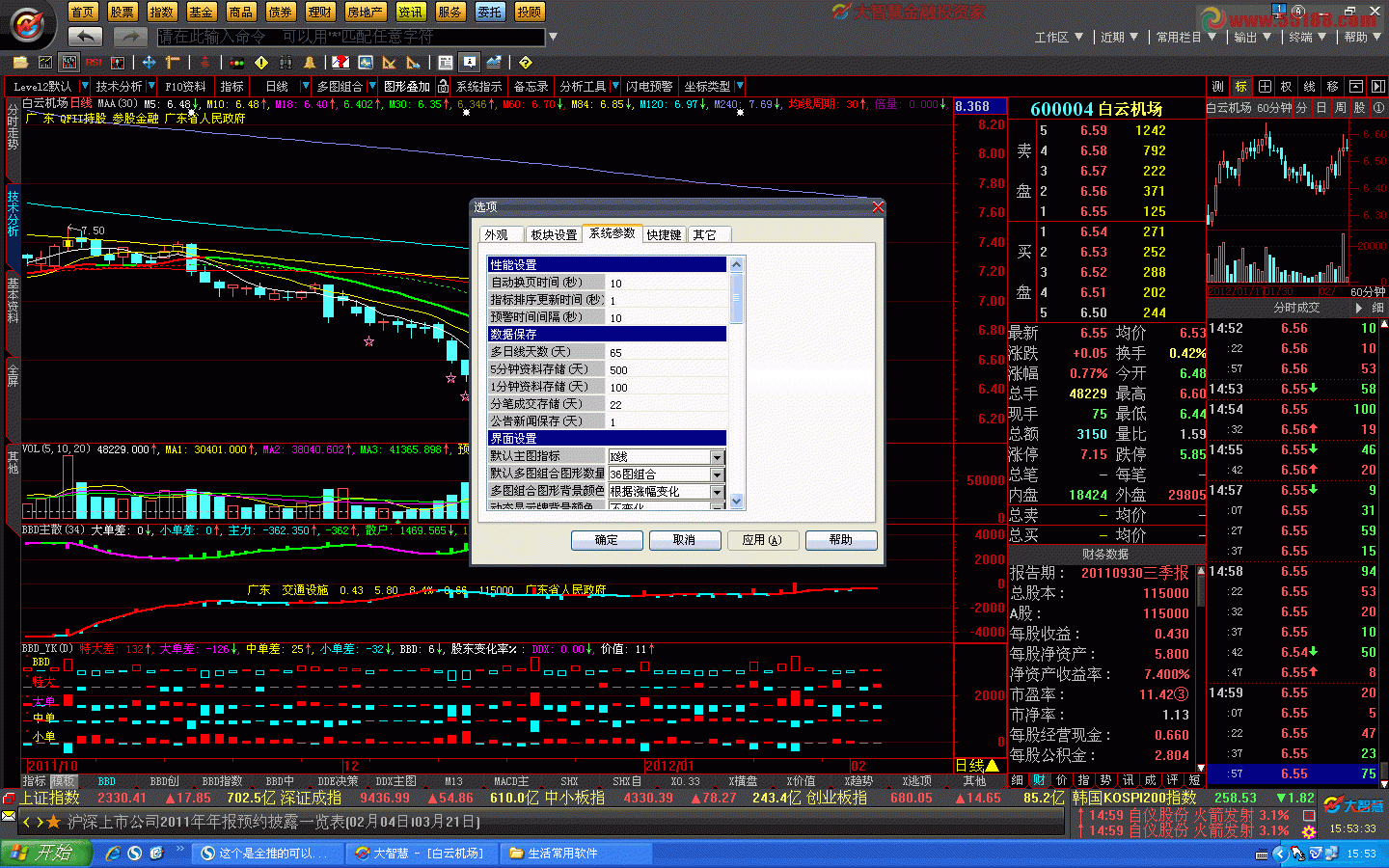Click 取消 button in options dialog
1389x868 pixels.
click(x=684, y=540)
